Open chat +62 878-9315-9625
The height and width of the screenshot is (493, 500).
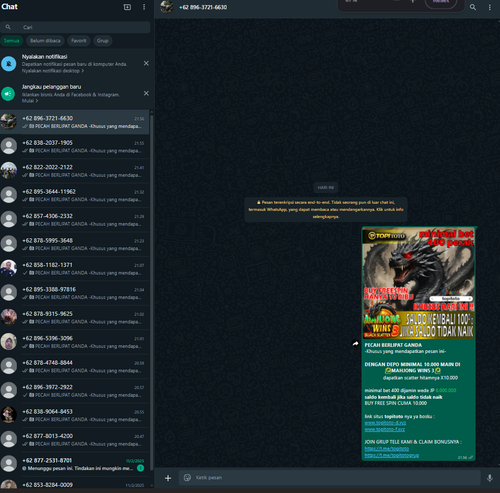pyautogui.click(x=75, y=317)
